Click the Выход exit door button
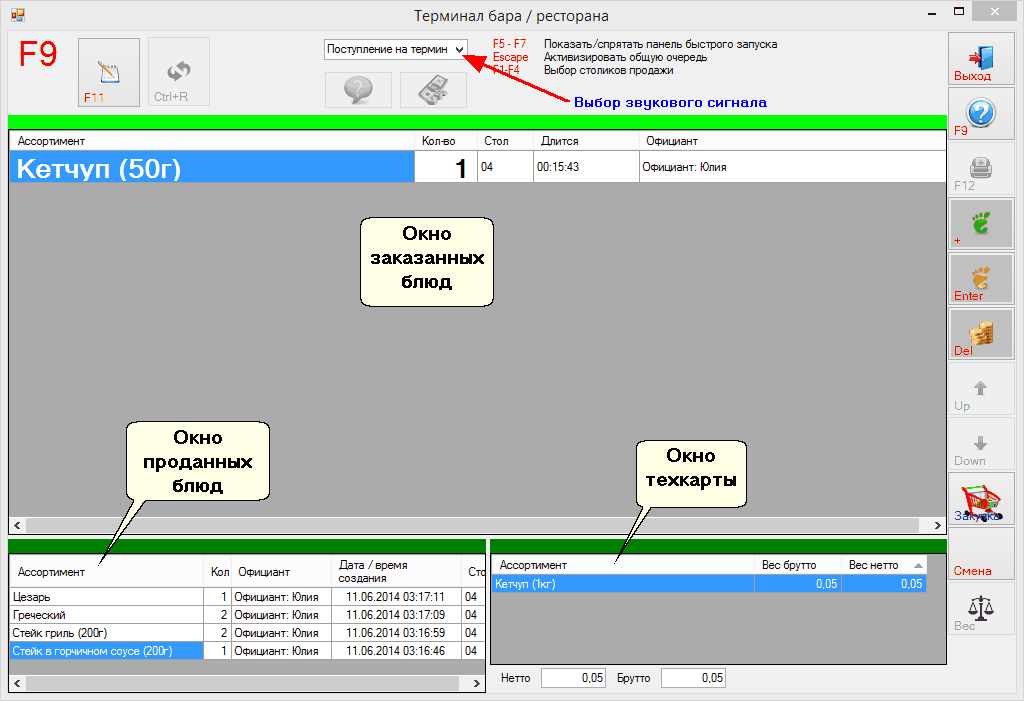1024x701 pixels. [981, 58]
